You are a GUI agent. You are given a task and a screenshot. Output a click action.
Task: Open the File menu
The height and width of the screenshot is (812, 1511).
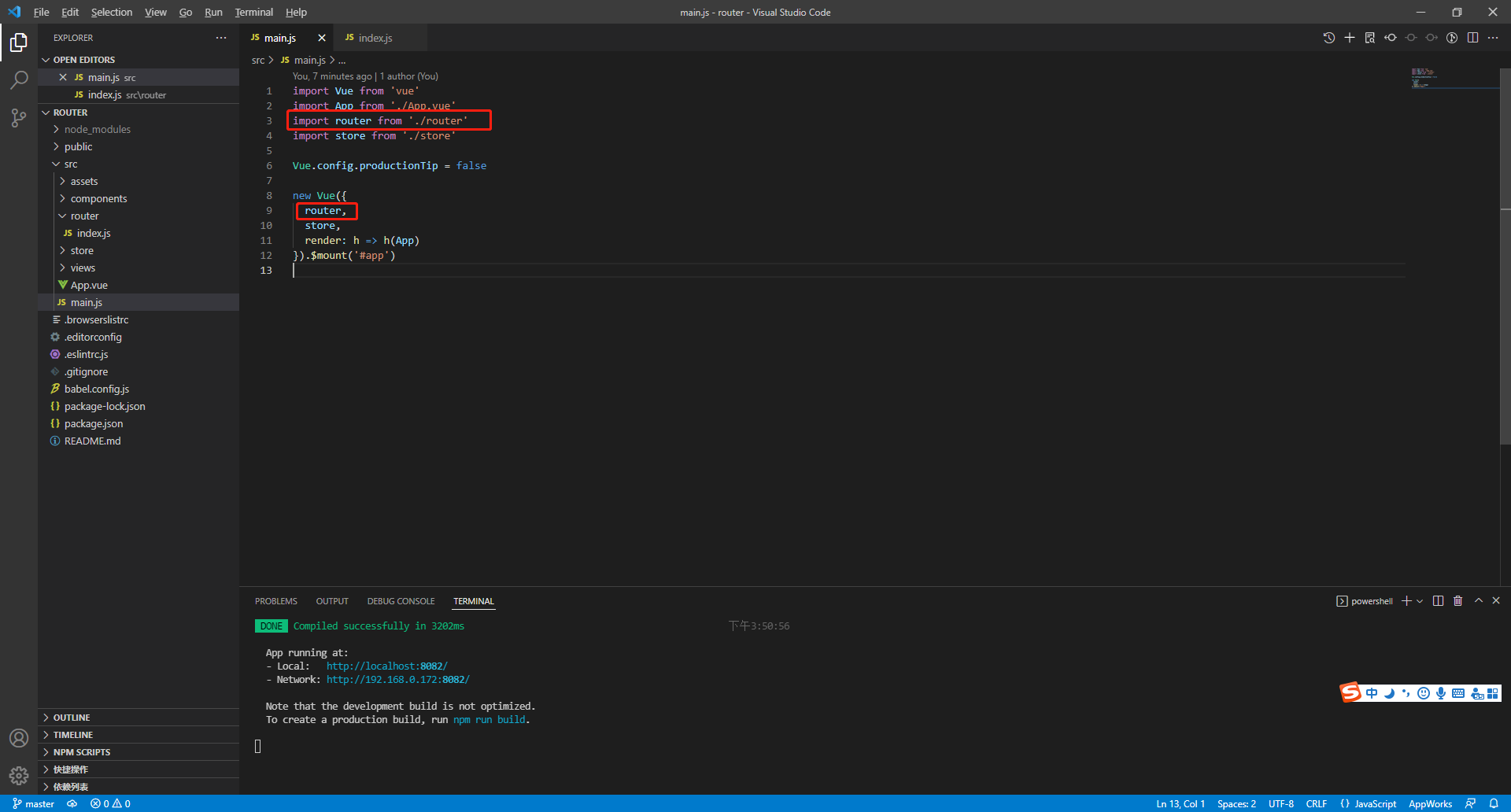[41, 12]
